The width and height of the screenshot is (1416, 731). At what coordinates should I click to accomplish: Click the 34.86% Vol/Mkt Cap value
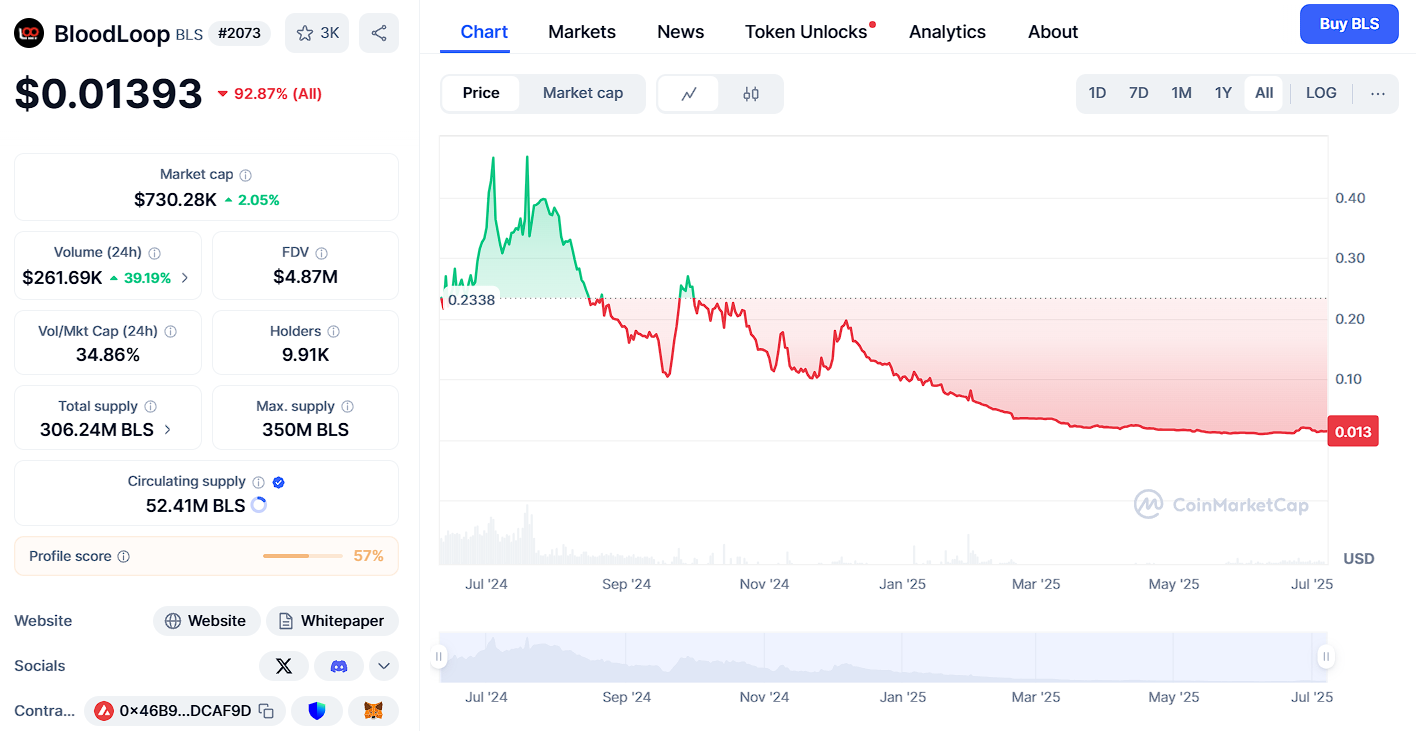click(x=108, y=354)
